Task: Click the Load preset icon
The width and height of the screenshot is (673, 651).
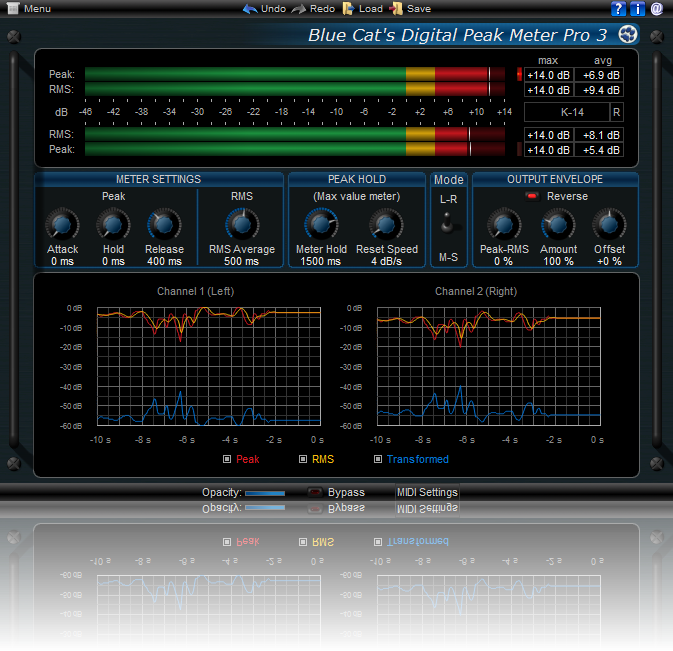Action: pyautogui.click(x=348, y=9)
